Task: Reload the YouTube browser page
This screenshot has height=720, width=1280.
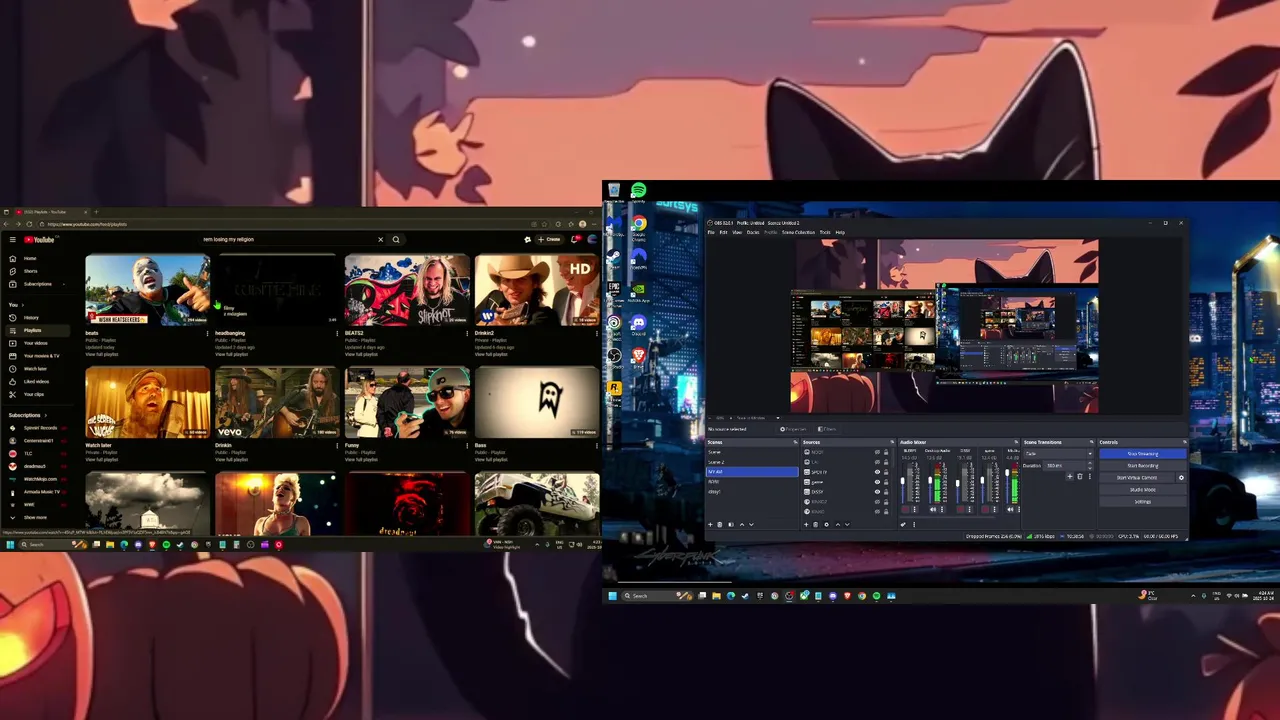Action: (29, 224)
